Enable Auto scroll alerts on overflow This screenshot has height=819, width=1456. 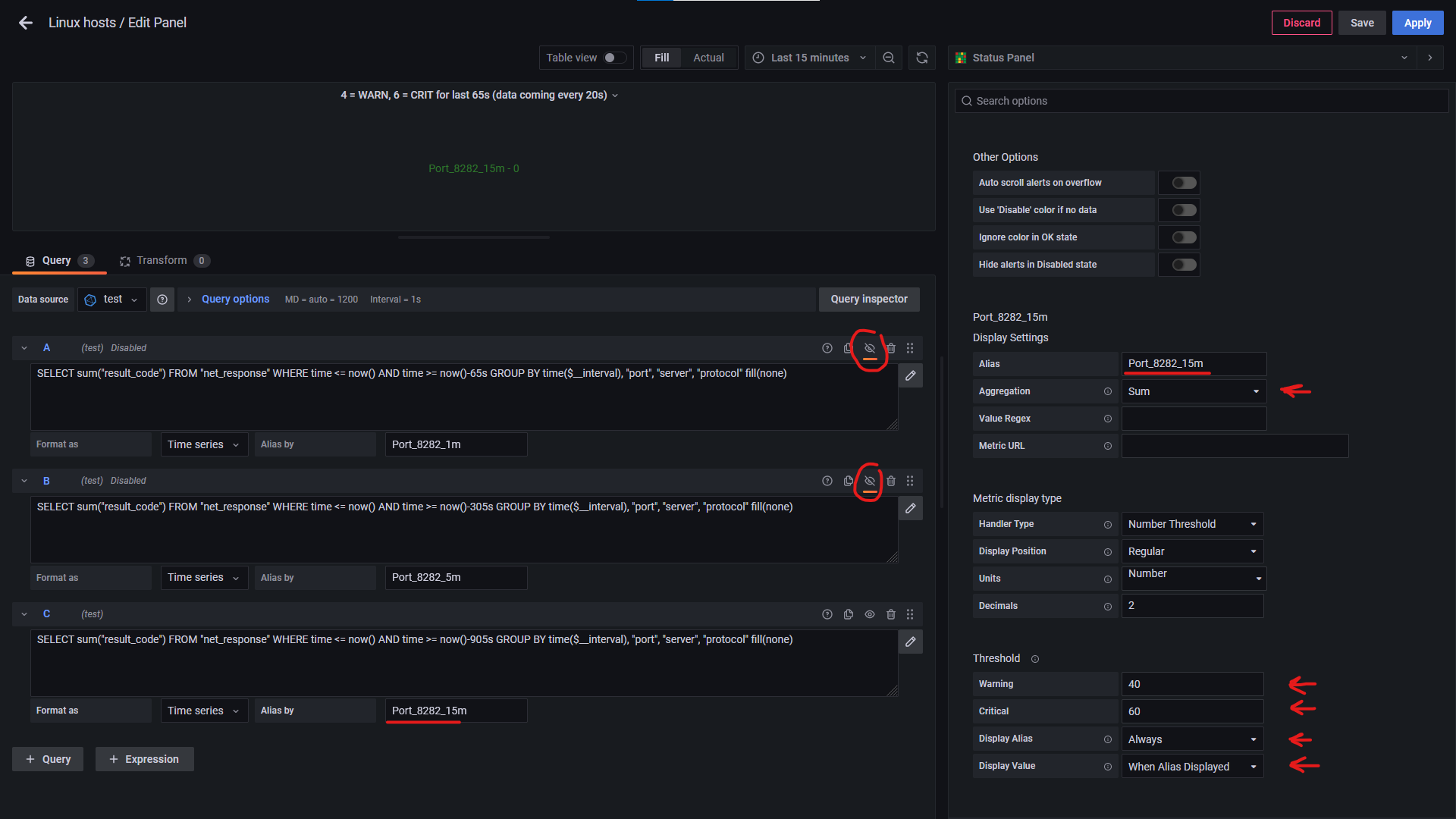pos(1183,183)
